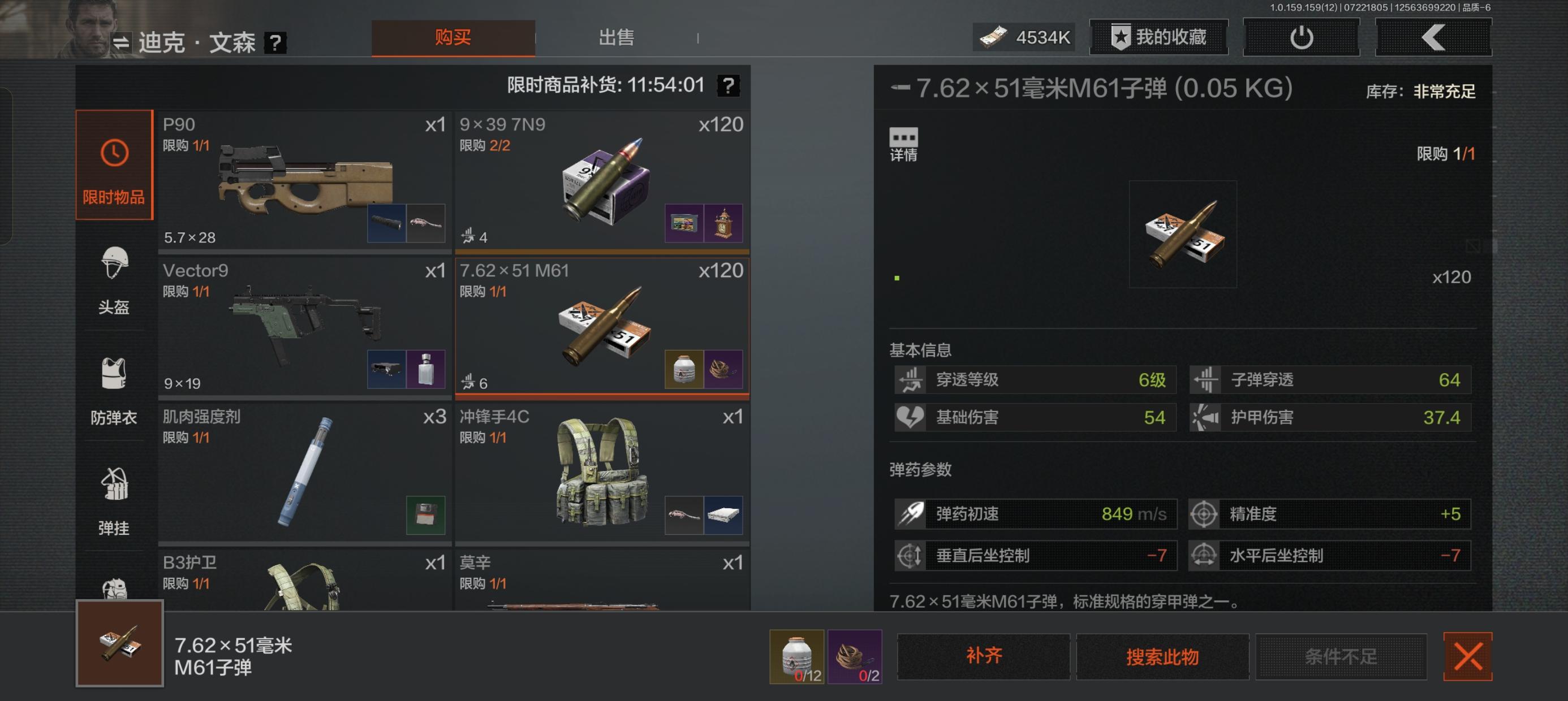Select the P90 item card
1568x701 pixels.
pyautogui.click(x=304, y=181)
